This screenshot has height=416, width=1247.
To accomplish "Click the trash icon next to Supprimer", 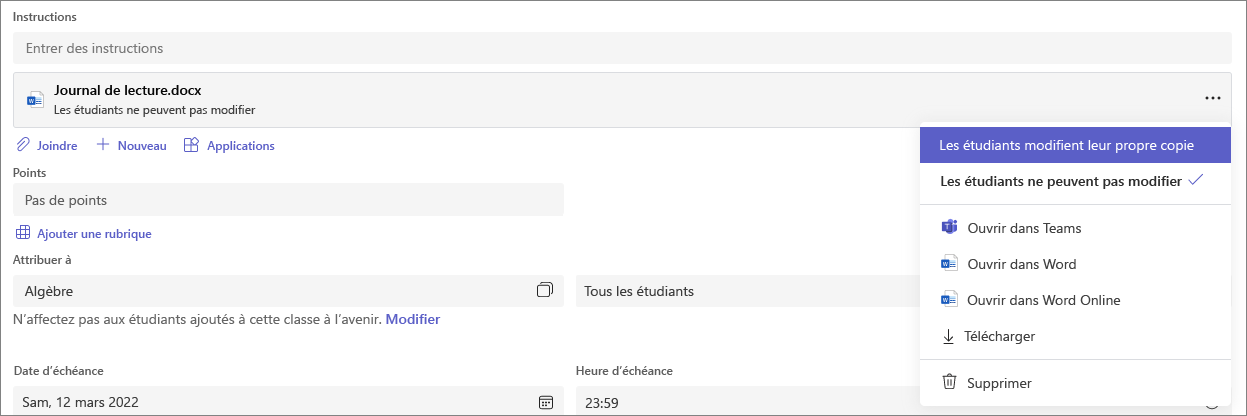I will point(950,382).
